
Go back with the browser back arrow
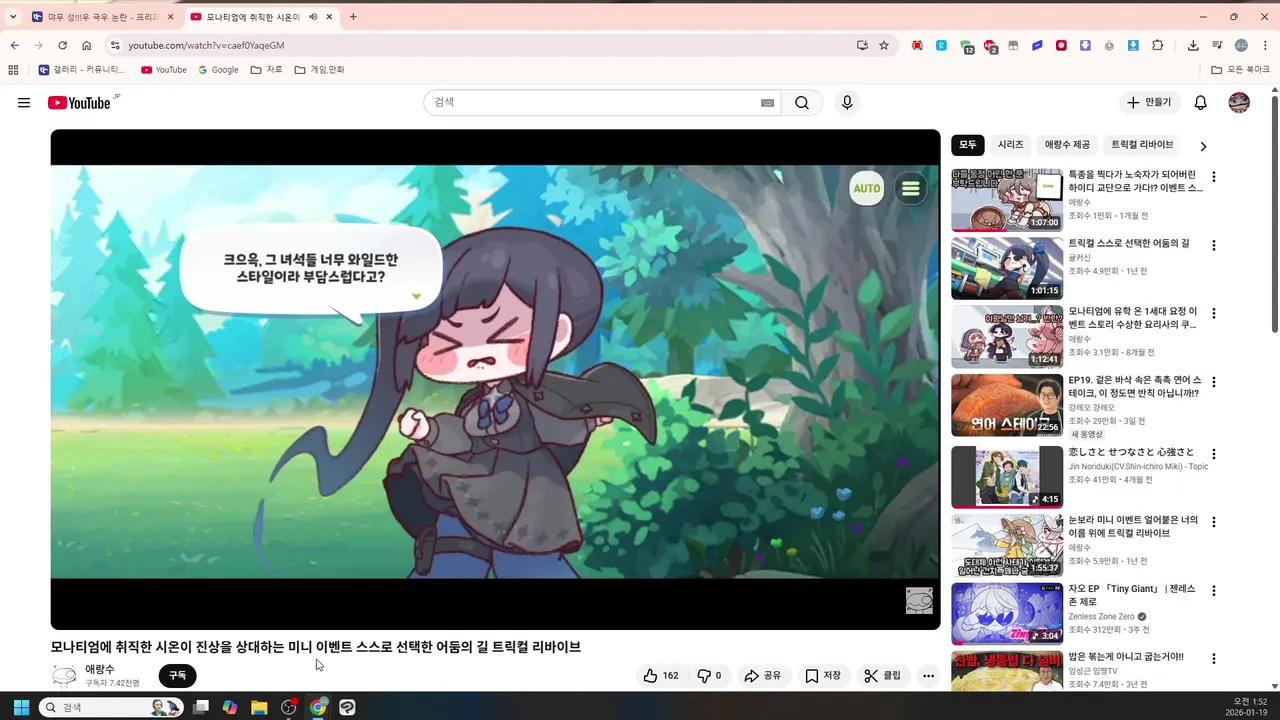point(14,45)
